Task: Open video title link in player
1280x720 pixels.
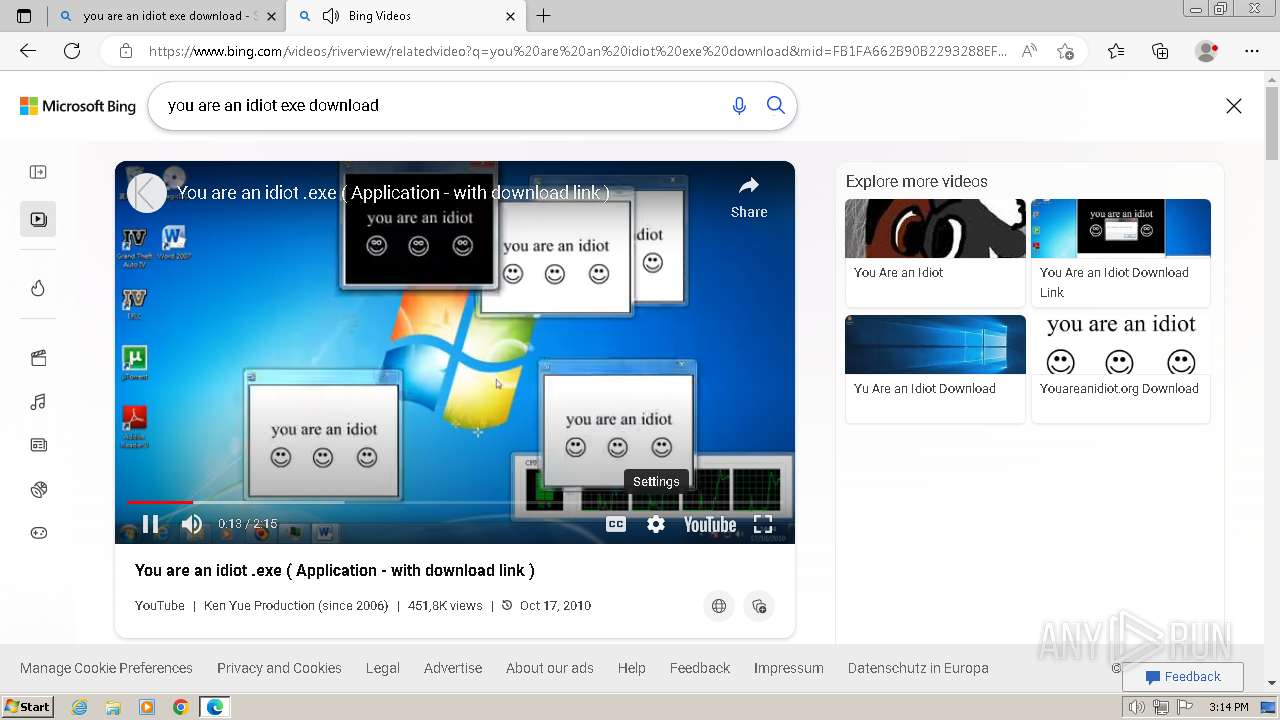Action: coord(393,193)
